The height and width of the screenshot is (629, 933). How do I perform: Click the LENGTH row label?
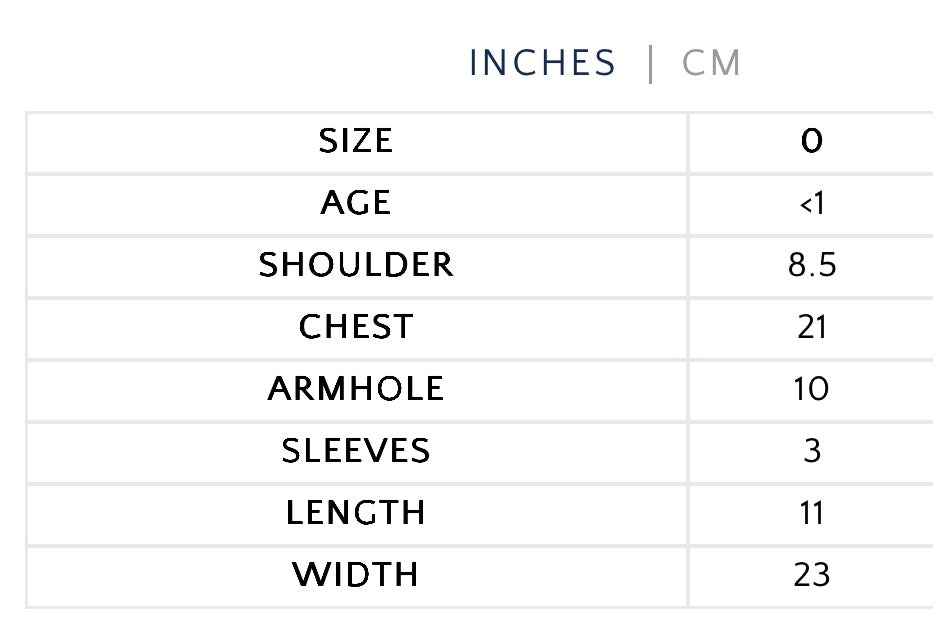click(x=356, y=513)
